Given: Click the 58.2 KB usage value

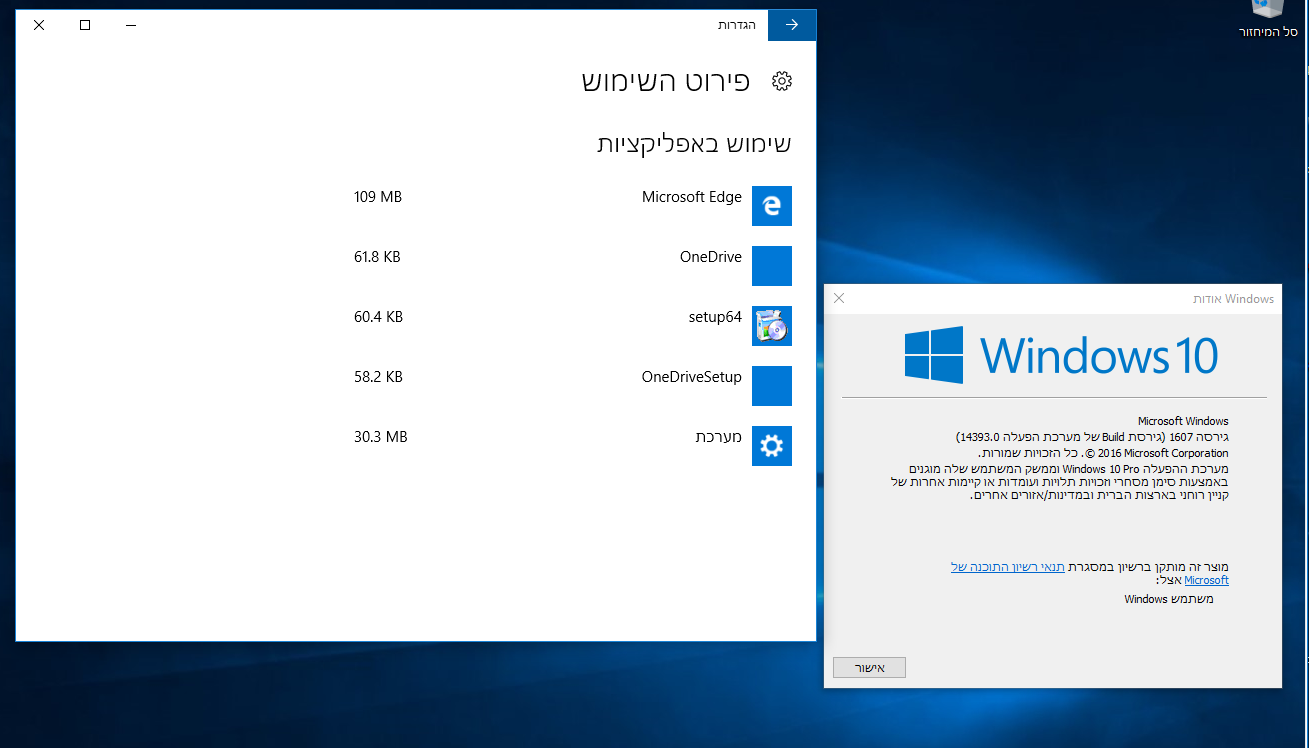Looking at the screenshot, I should click(378, 377).
